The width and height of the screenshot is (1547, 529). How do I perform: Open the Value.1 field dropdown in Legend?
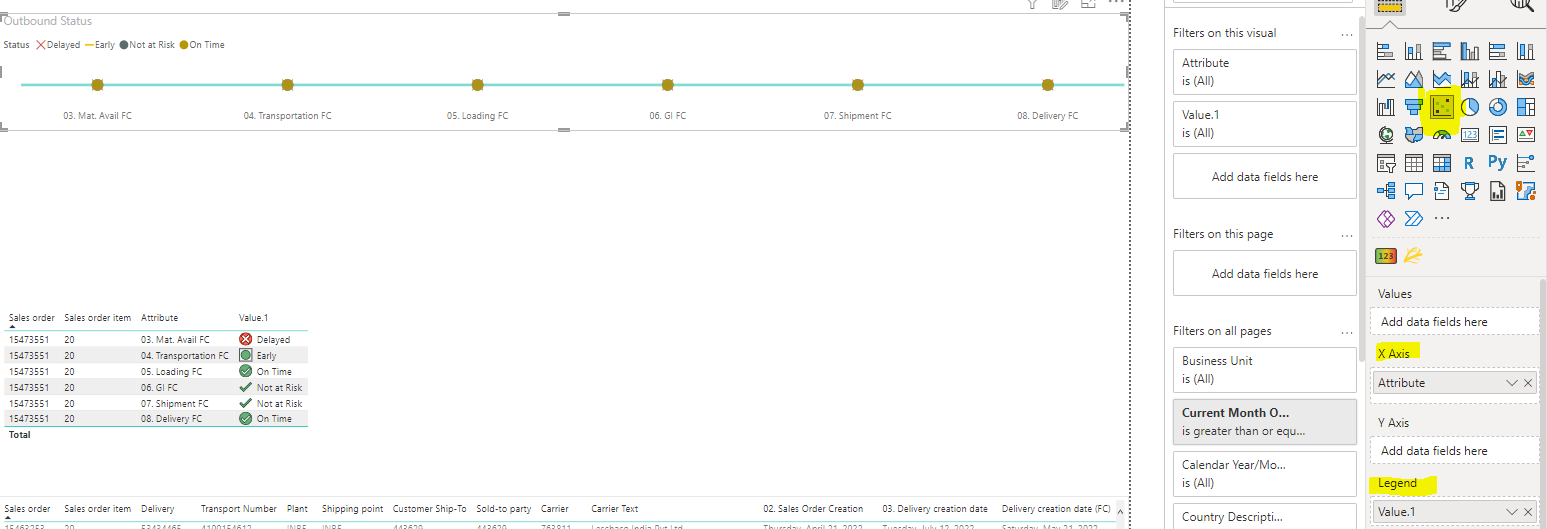(1512, 512)
